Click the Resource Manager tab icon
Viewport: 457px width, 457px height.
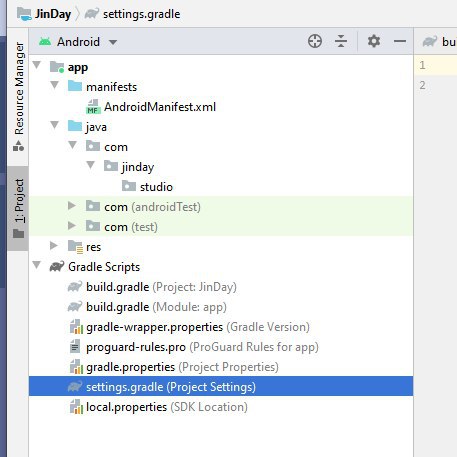(x=18, y=146)
